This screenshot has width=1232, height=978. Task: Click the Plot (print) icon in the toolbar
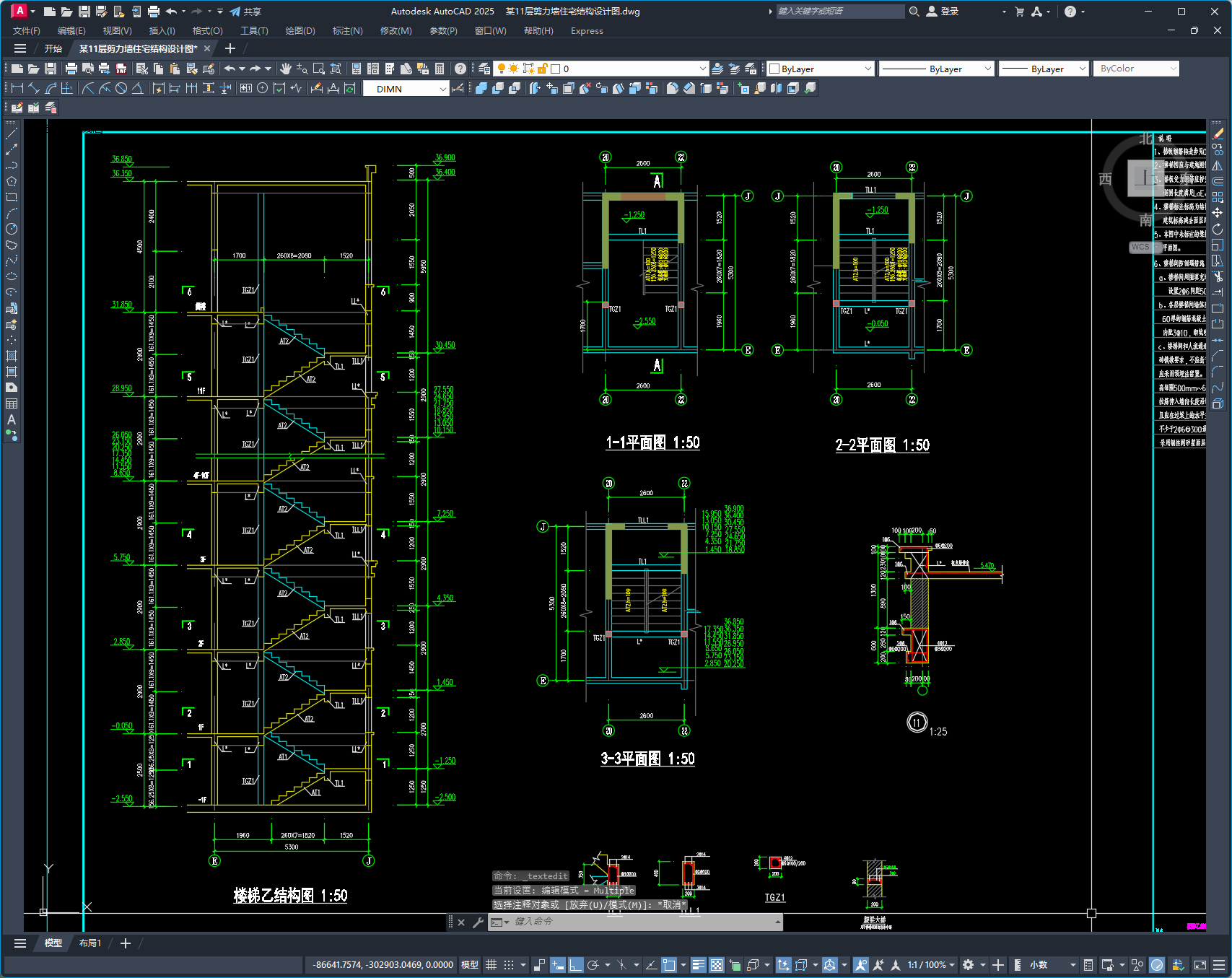pos(71,69)
